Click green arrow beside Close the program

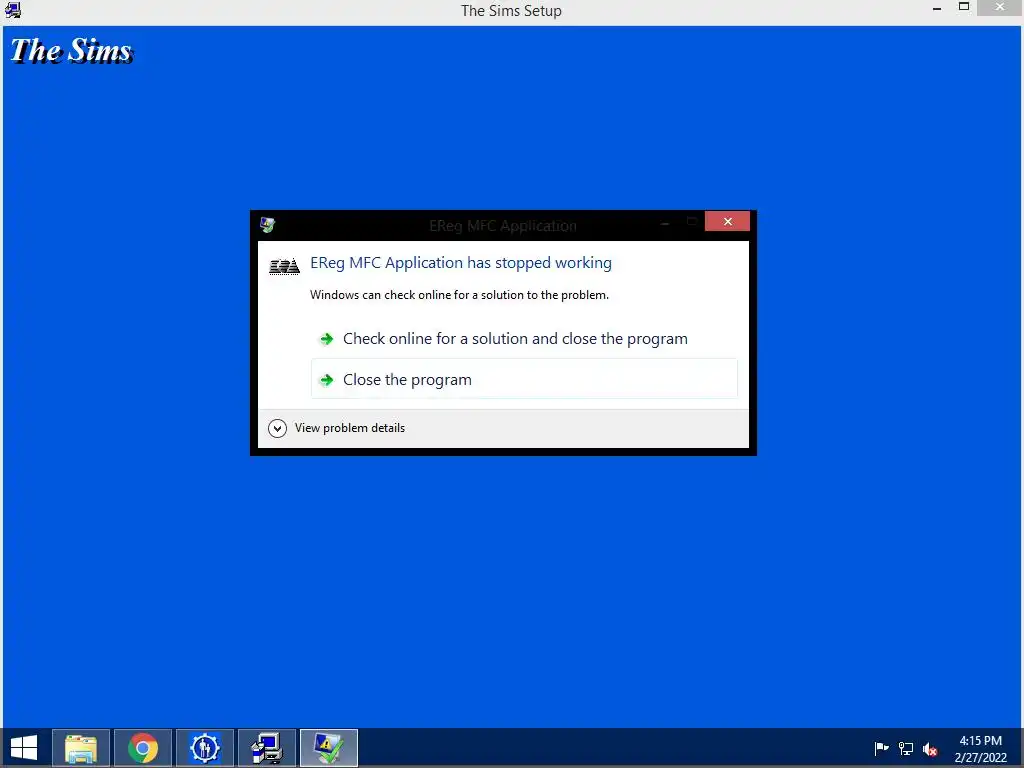pos(327,380)
